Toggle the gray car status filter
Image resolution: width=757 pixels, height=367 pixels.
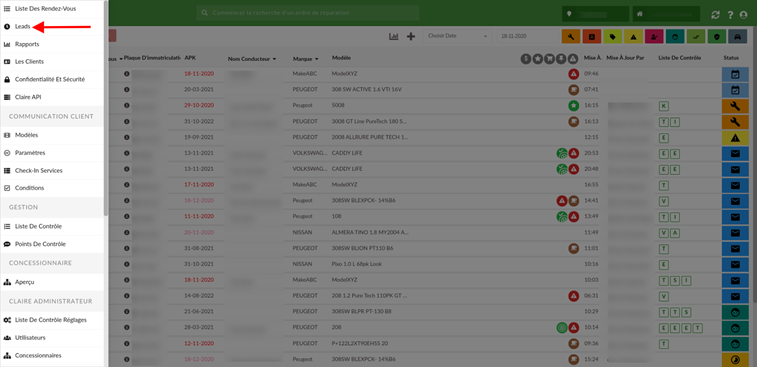point(737,36)
